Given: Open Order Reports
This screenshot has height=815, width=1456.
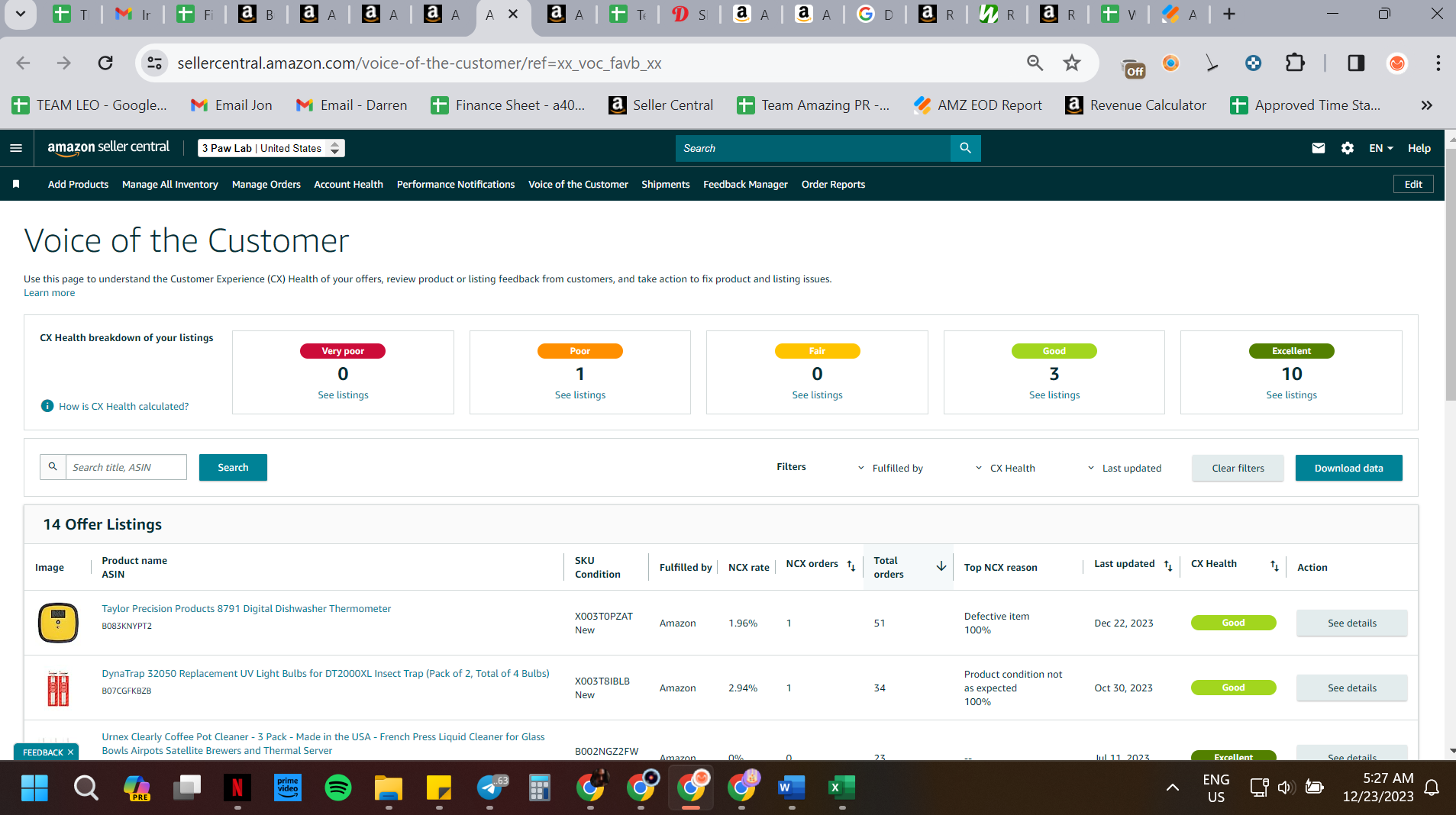Looking at the screenshot, I should click(833, 184).
